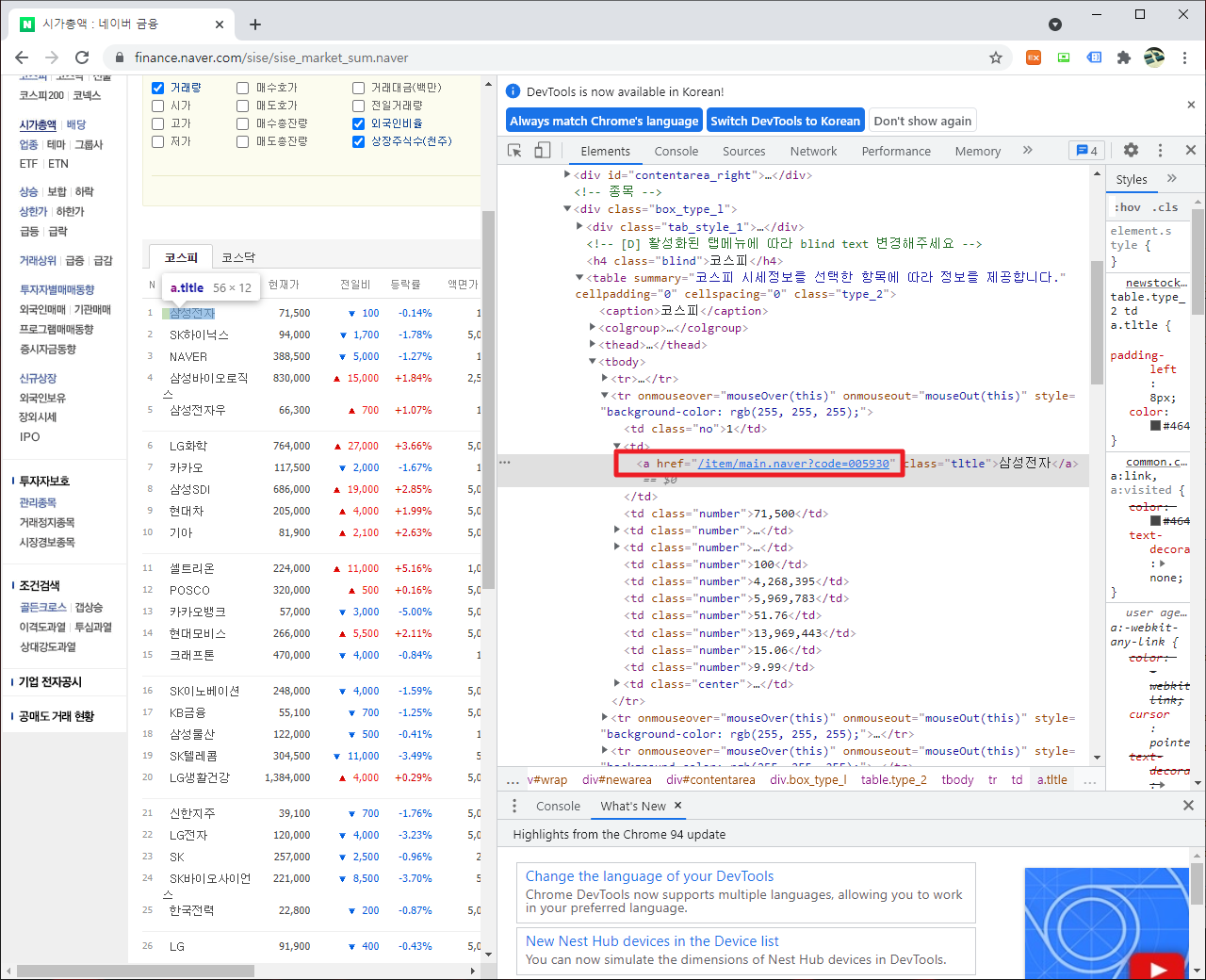The width and height of the screenshot is (1206, 980).
Task: Open the SK하이닉스 stock link
Action: [x=199, y=335]
